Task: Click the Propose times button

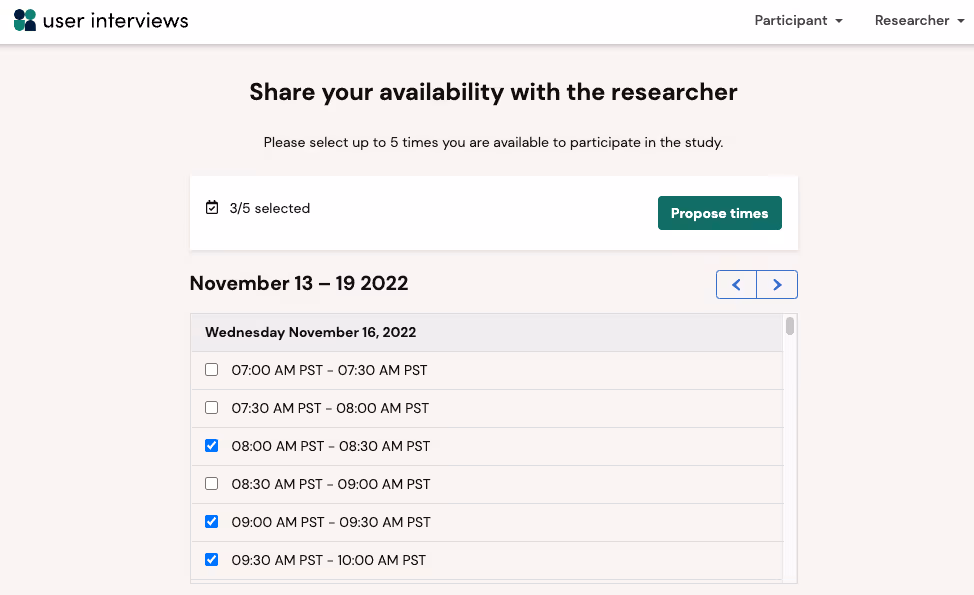Action: [x=719, y=213]
